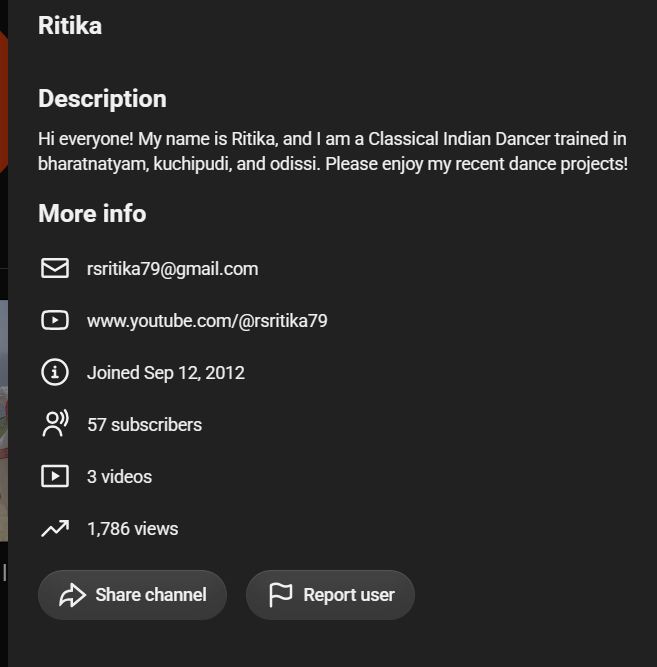Click the YouTube play logo icon
Image resolution: width=657 pixels, height=667 pixels.
[55, 320]
